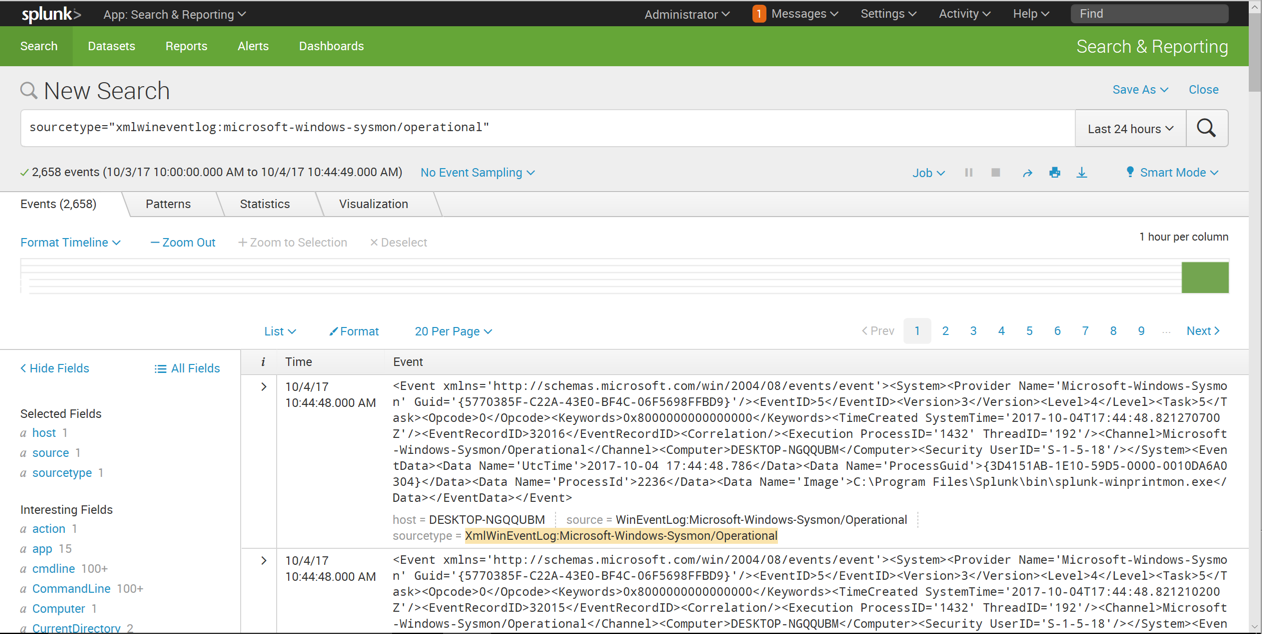
Task: Click the Find input box
Action: [1149, 14]
